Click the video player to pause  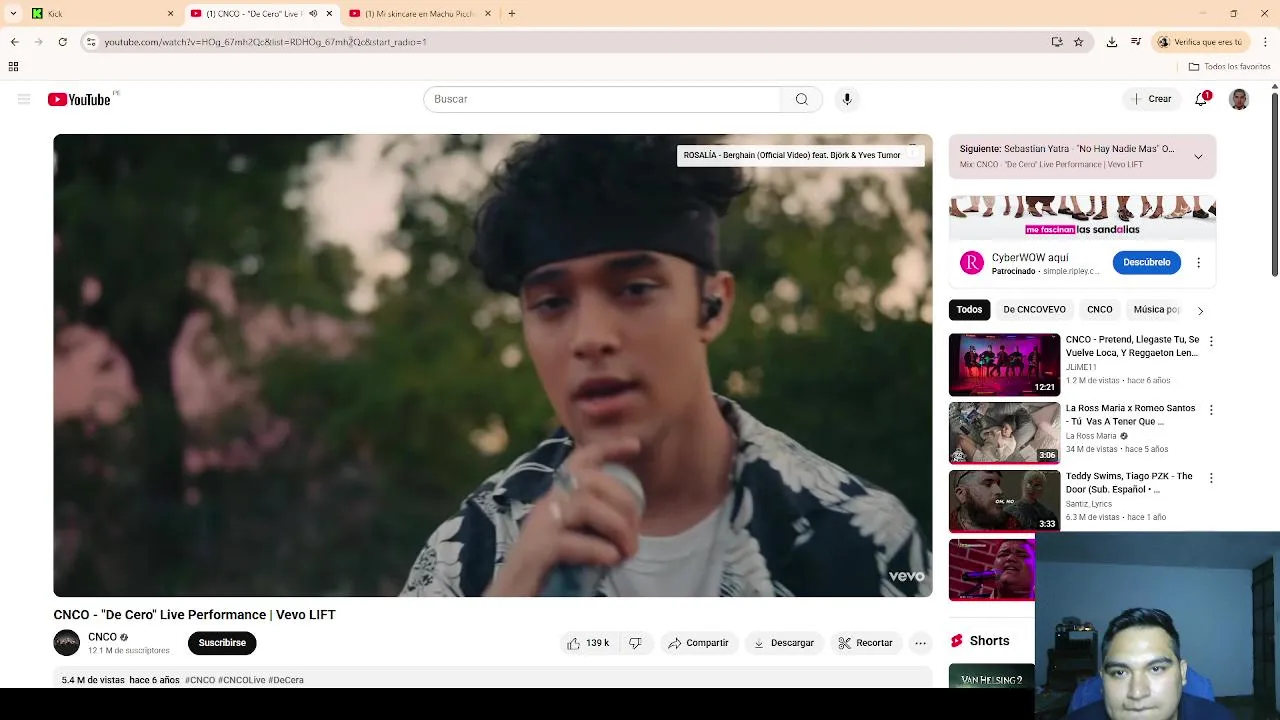coord(493,366)
